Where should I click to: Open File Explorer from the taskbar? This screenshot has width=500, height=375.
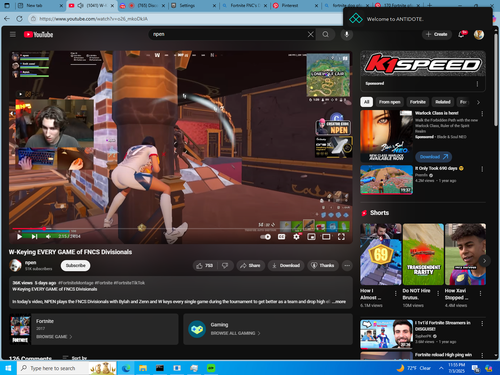point(143,368)
